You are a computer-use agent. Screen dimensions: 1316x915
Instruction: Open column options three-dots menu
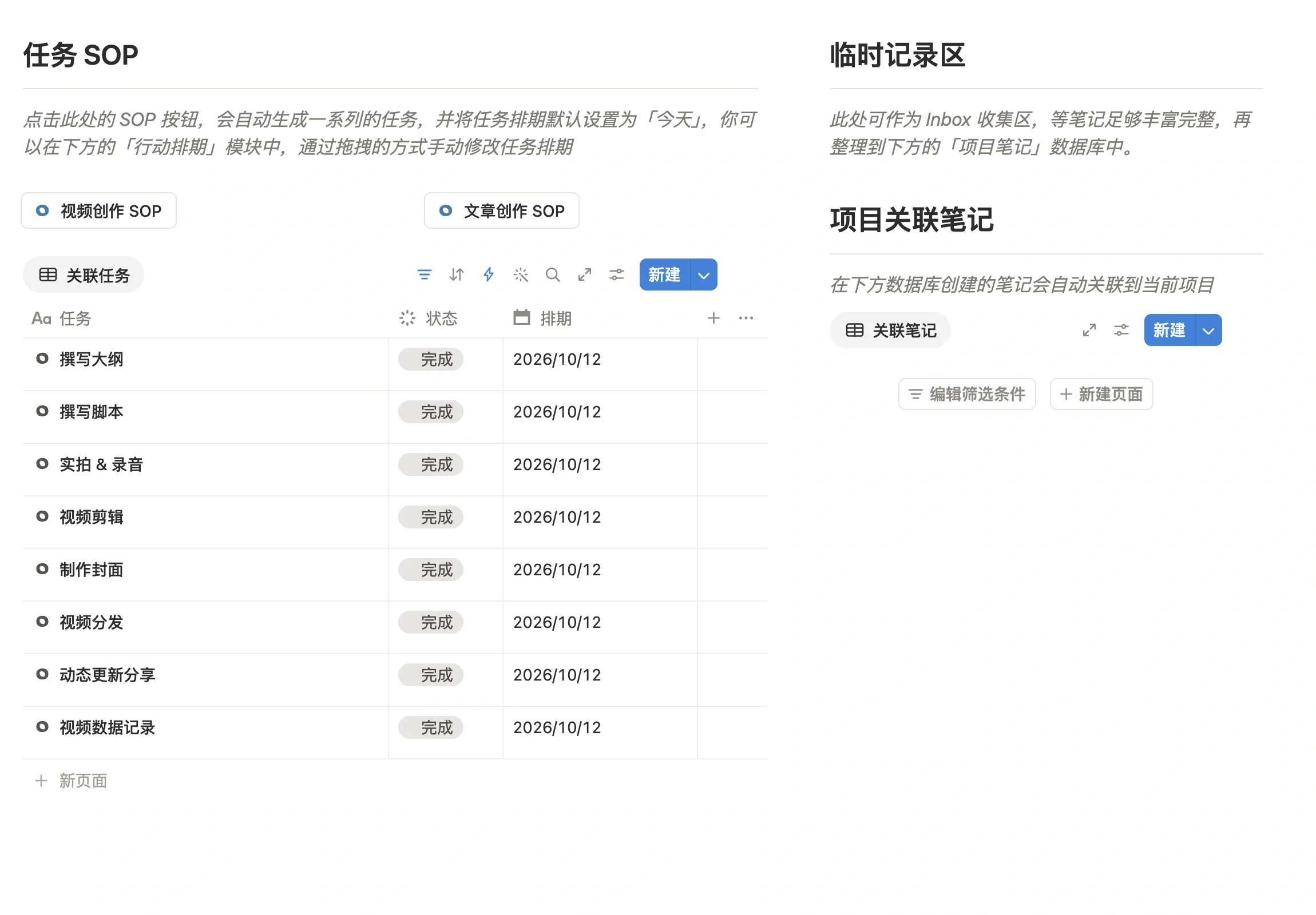tap(746, 318)
